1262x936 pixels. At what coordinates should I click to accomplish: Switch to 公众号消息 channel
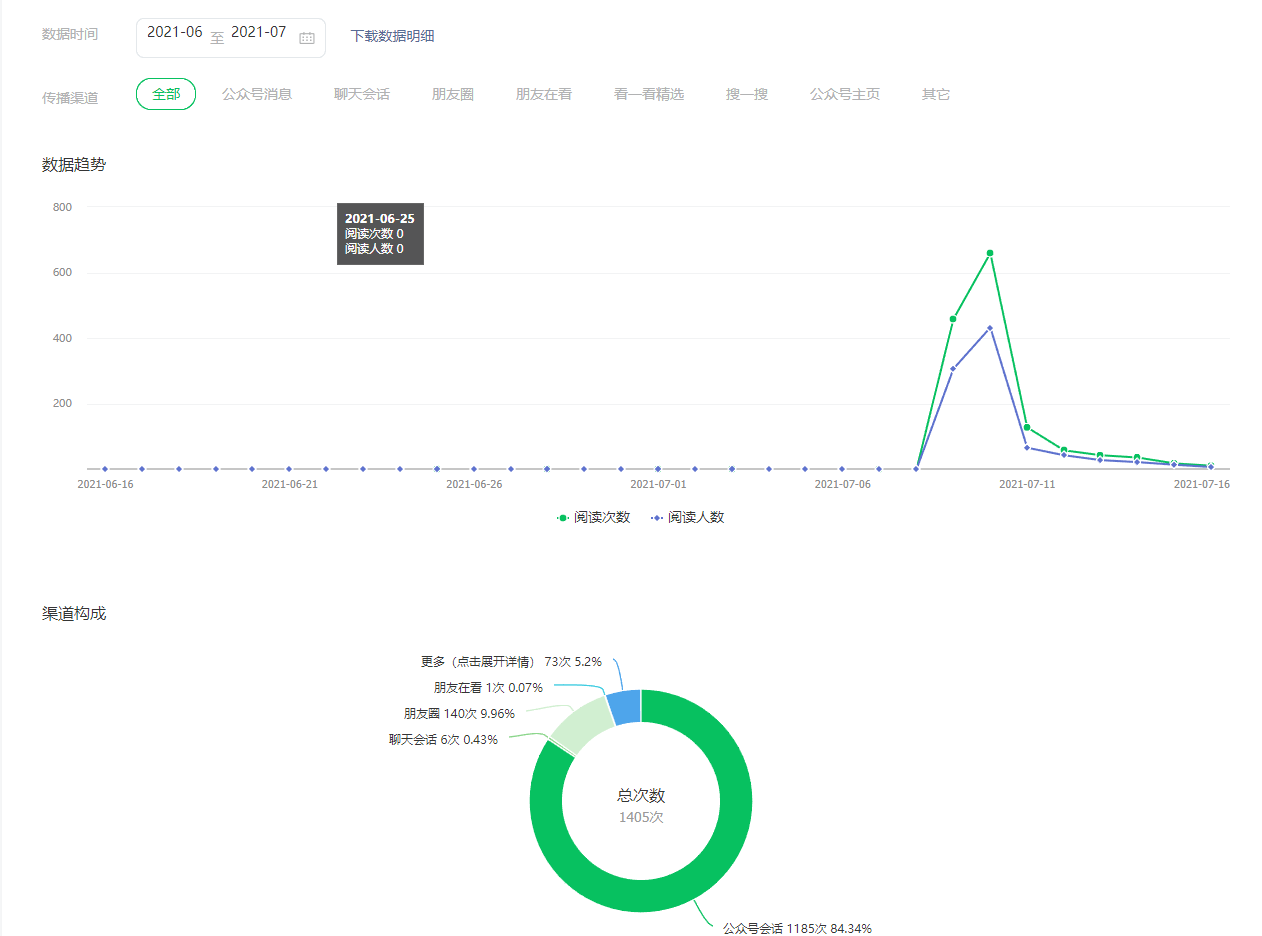pyautogui.click(x=257, y=95)
